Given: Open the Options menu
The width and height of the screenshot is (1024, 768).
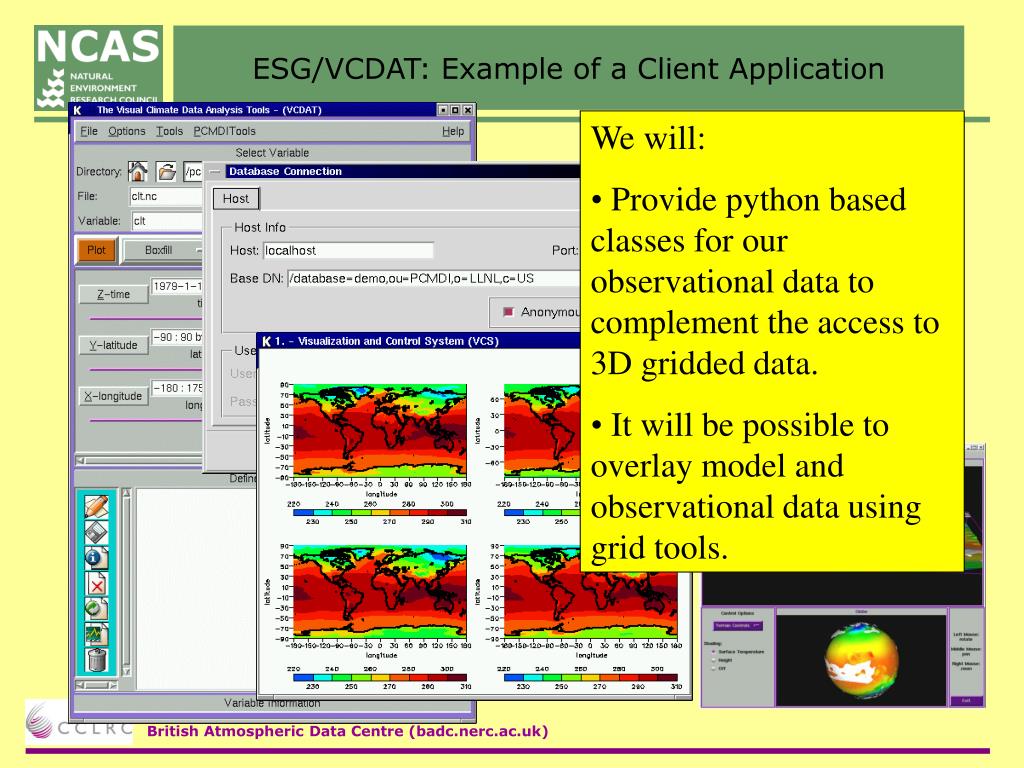Looking at the screenshot, I should [127, 131].
